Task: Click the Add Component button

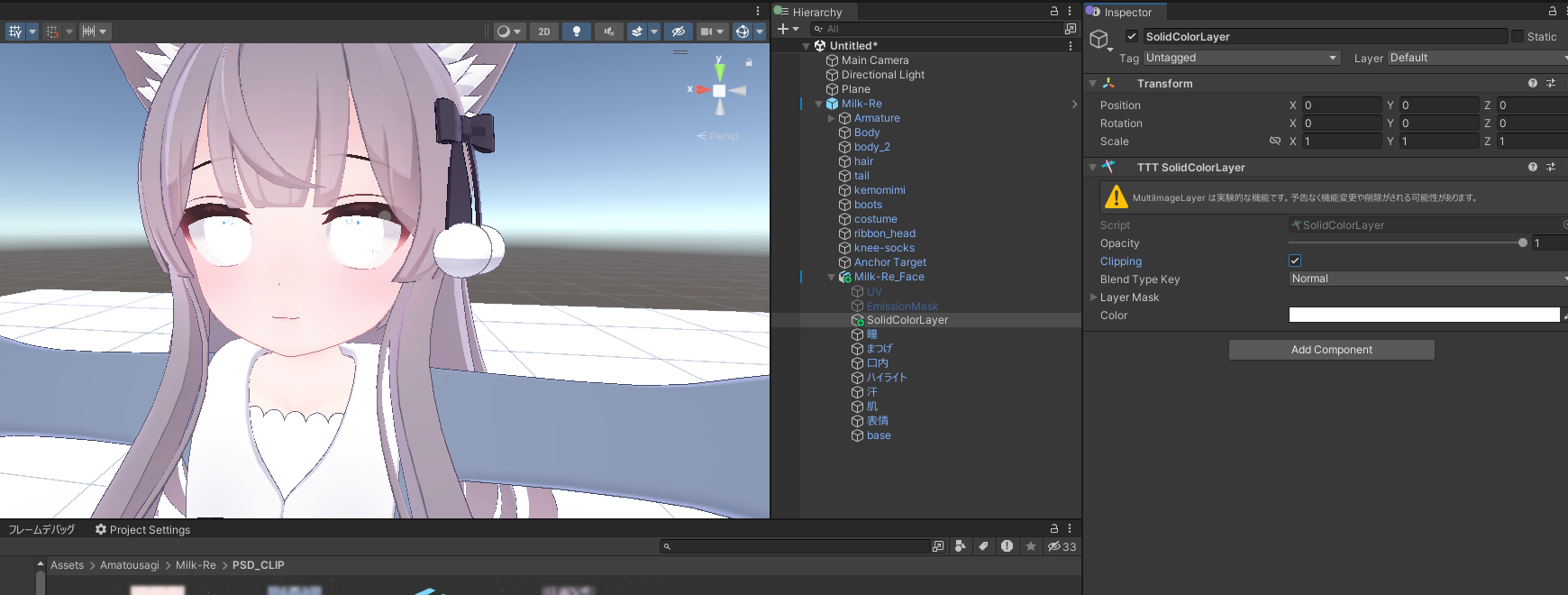Action: [1331, 350]
